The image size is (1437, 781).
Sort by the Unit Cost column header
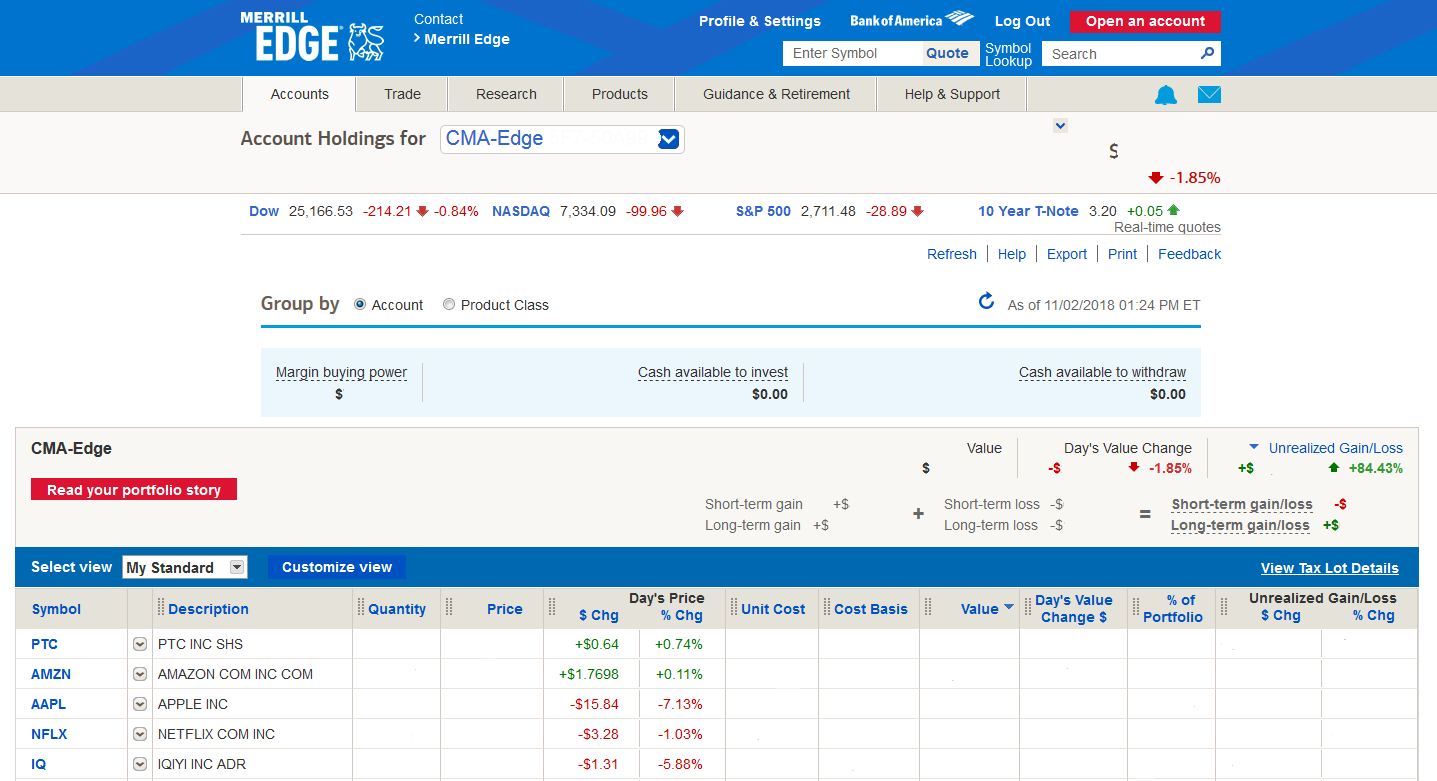click(773, 609)
